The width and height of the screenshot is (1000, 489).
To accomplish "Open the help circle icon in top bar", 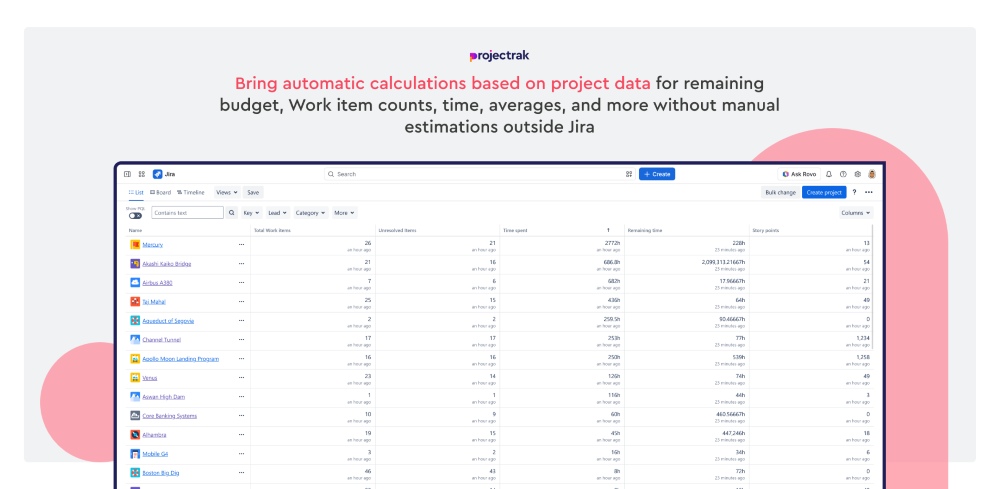I will pyautogui.click(x=843, y=174).
